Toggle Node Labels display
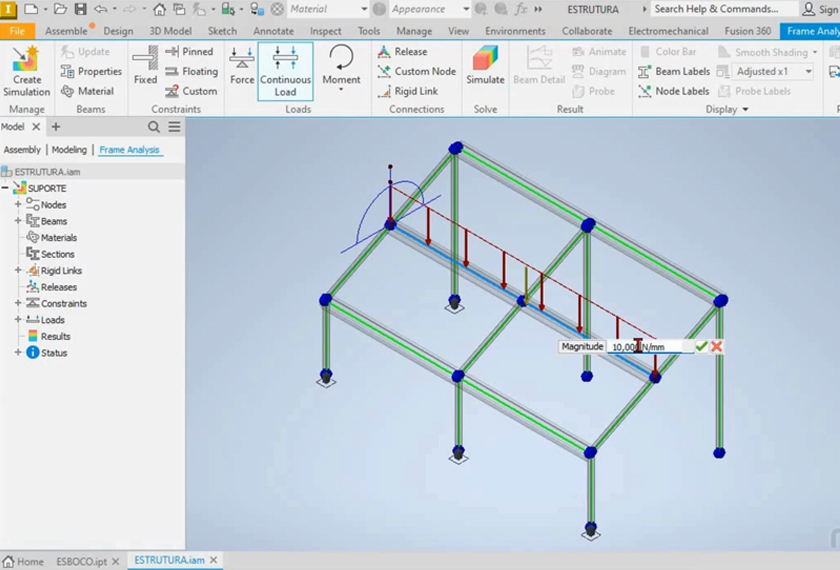 tap(673, 91)
